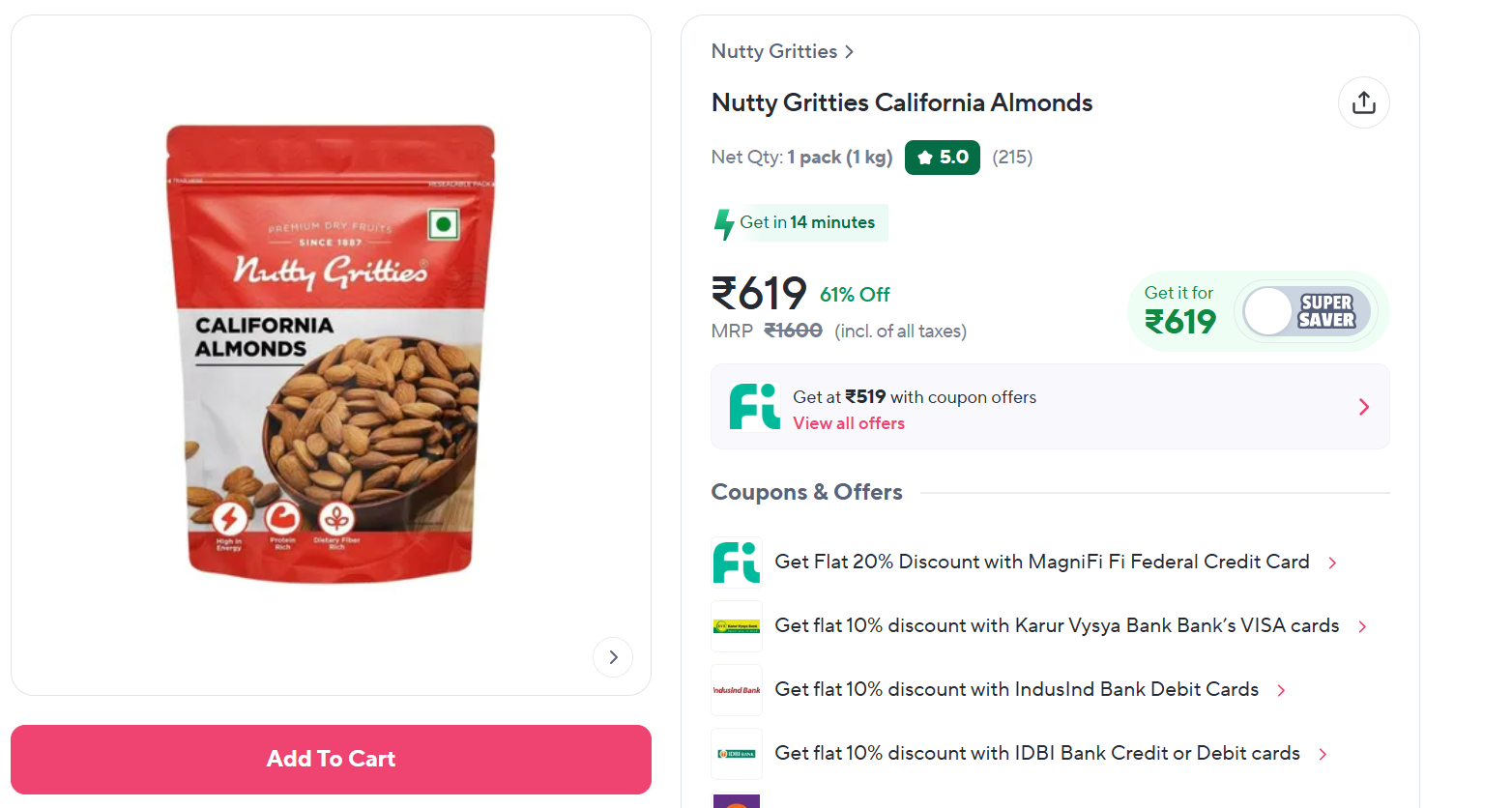Expand the IDBI Bank cards offer
This screenshot has height=808, width=1512.
1323,754
